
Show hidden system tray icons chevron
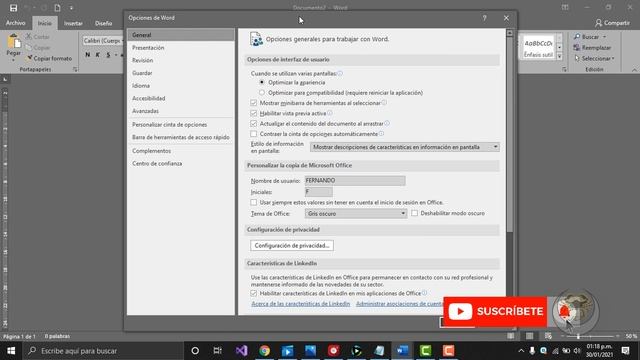[x=521, y=351]
